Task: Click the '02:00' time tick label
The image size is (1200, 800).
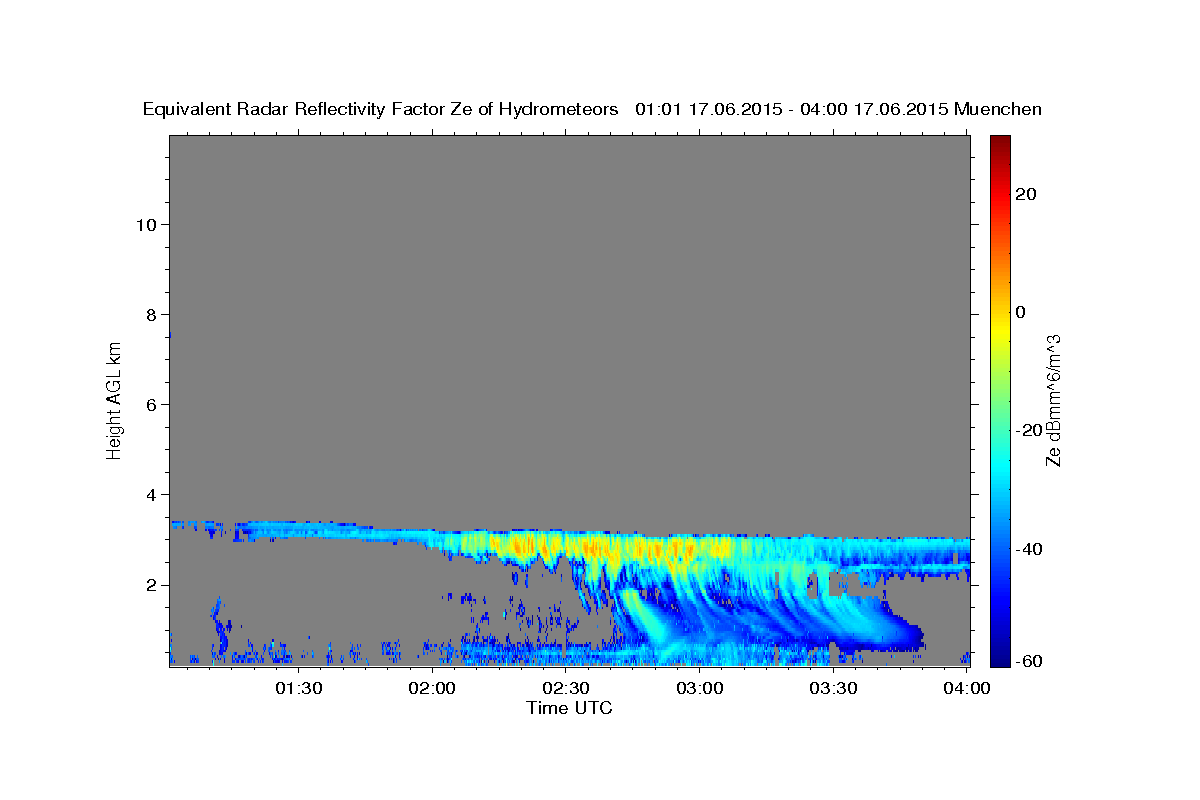Action: [433, 688]
